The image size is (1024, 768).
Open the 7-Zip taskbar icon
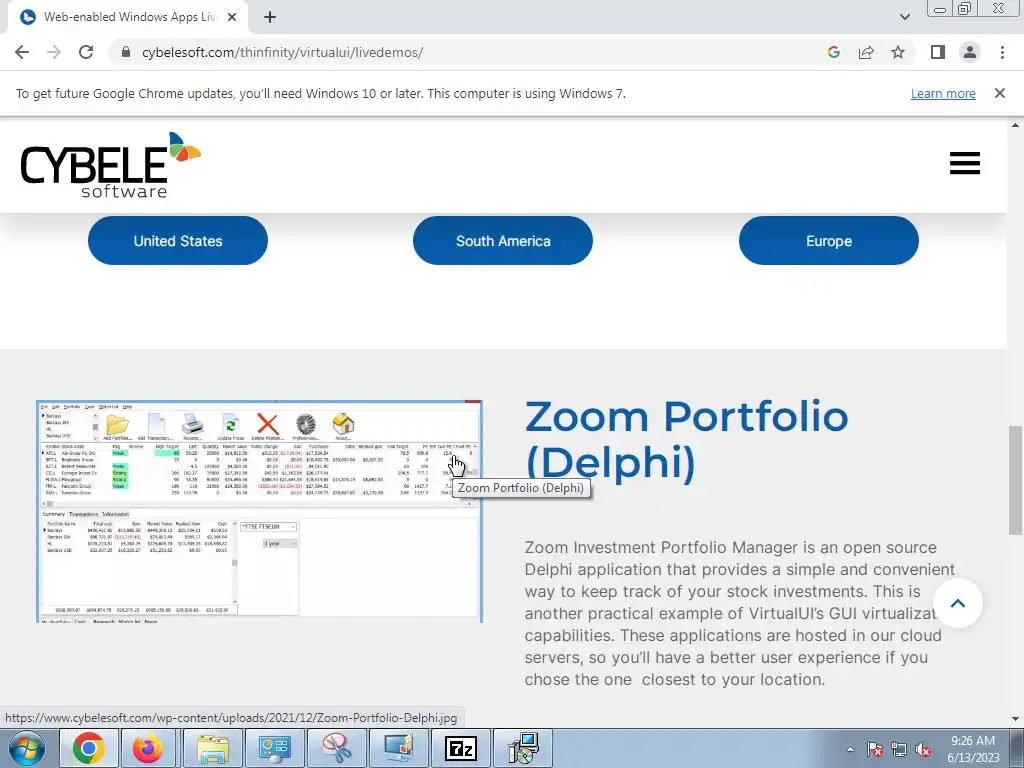coord(461,748)
